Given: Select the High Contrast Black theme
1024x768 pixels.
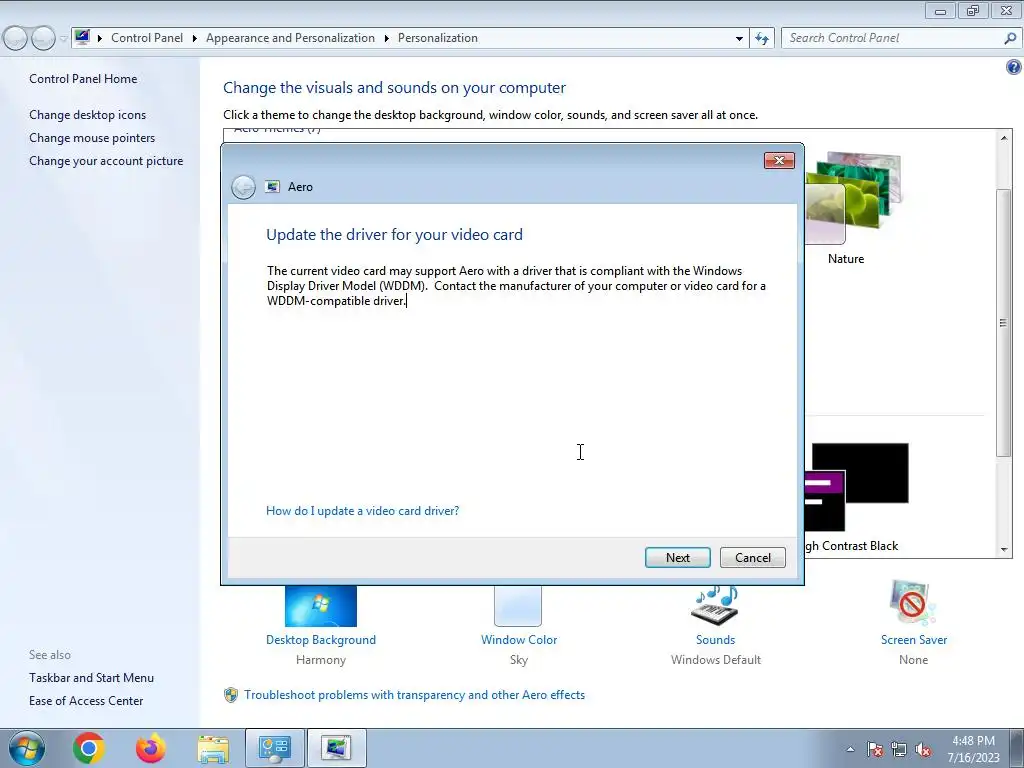Looking at the screenshot, I should point(856,498).
